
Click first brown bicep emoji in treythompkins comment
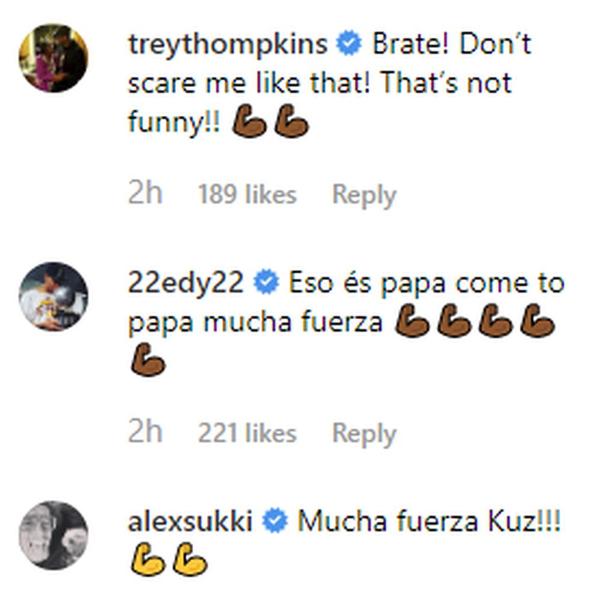[249, 123]
